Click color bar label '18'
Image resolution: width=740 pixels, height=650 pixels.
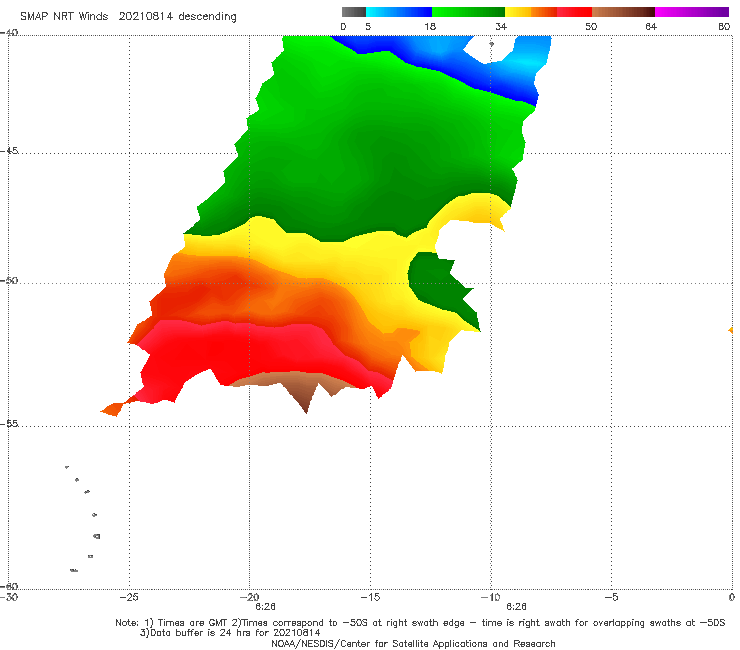coord(430,26)
